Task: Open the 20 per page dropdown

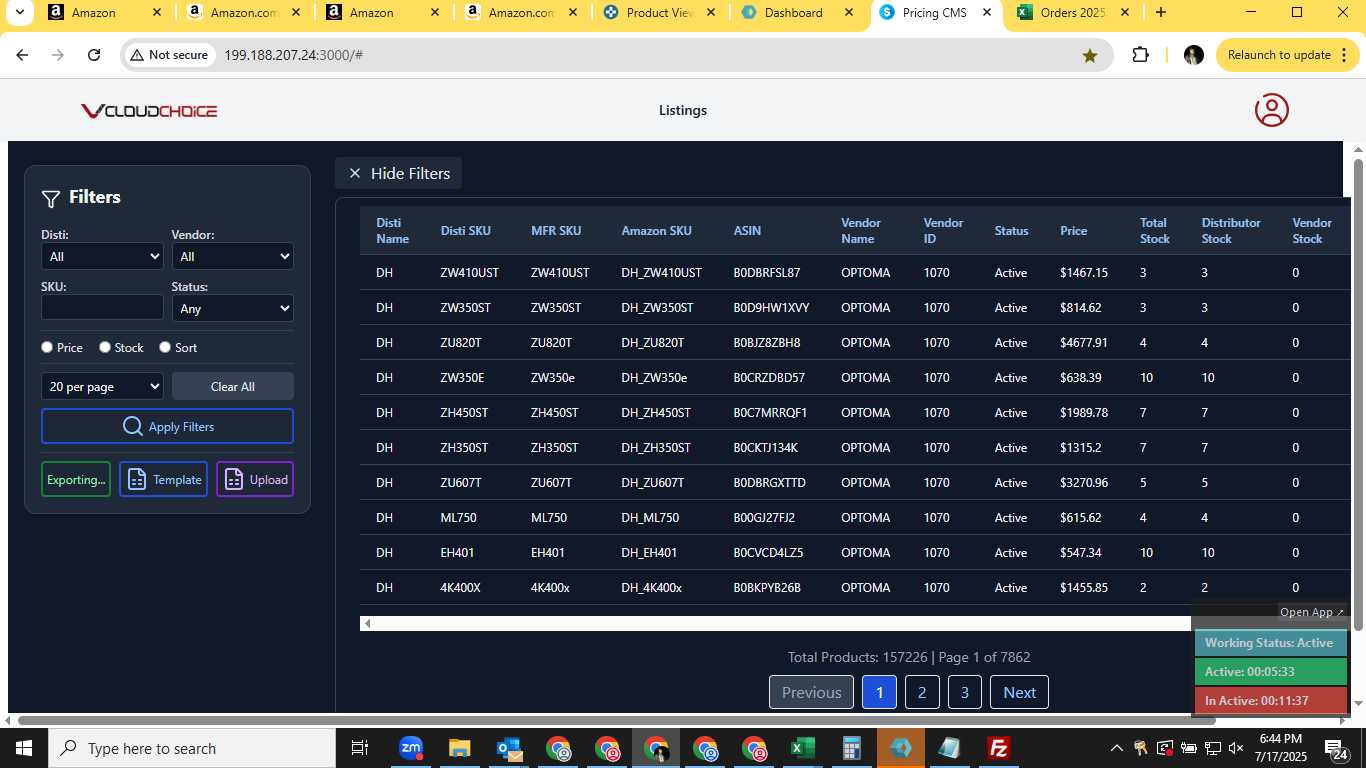Action: click(x=102, y=386)
